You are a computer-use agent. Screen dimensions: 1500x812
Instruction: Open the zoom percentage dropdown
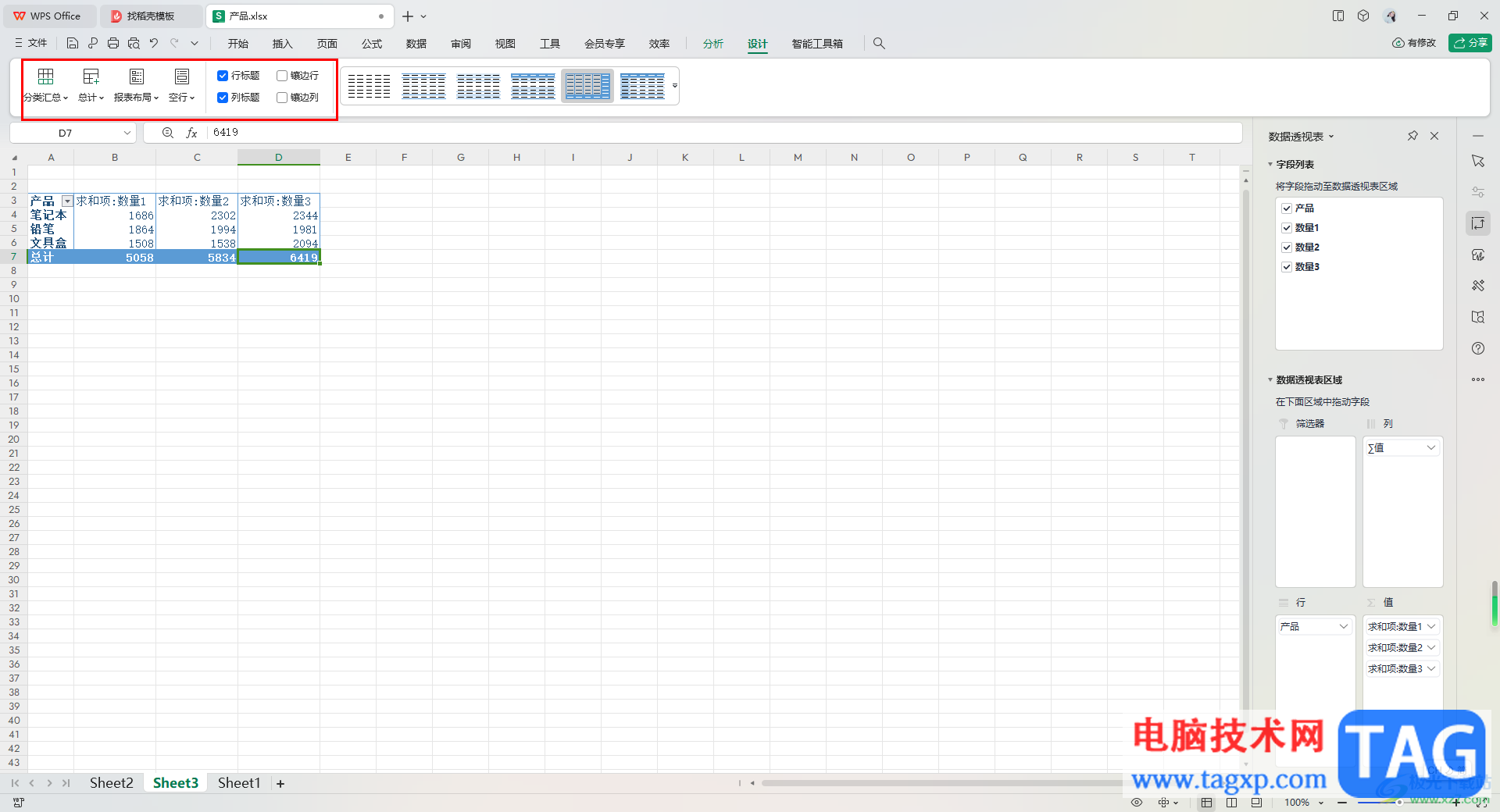pyautogui.click(x=1321, y=803)
